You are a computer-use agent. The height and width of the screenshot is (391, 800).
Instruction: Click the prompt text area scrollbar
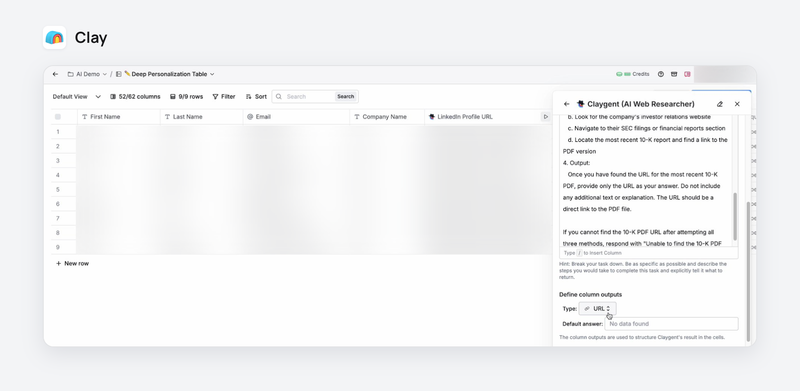coord(735,216)
